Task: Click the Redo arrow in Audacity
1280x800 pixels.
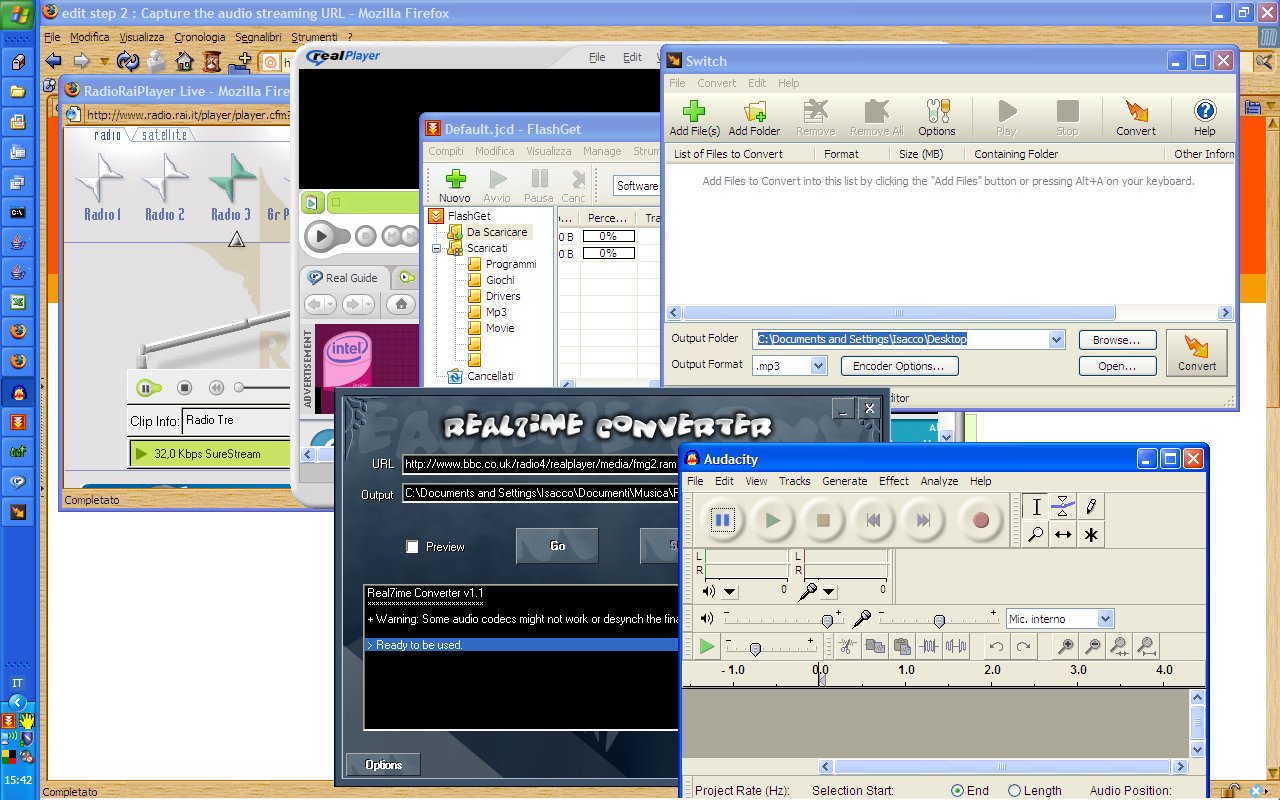Action: [1023, 647]
